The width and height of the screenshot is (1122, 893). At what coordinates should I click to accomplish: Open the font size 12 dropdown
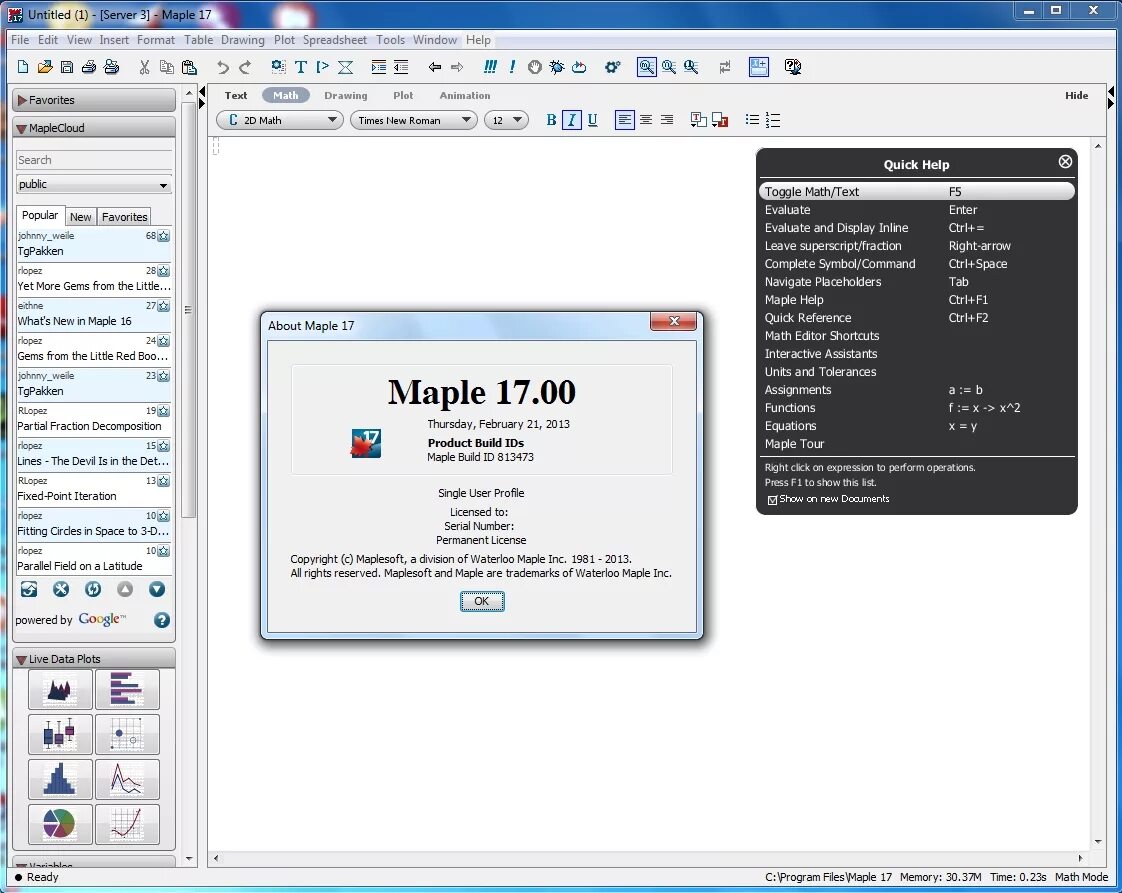(507, 120)
